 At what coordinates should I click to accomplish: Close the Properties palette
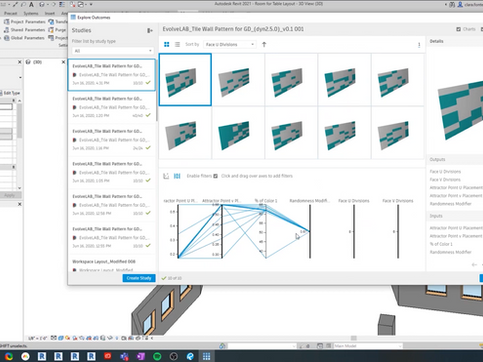(x=19, y=62)
